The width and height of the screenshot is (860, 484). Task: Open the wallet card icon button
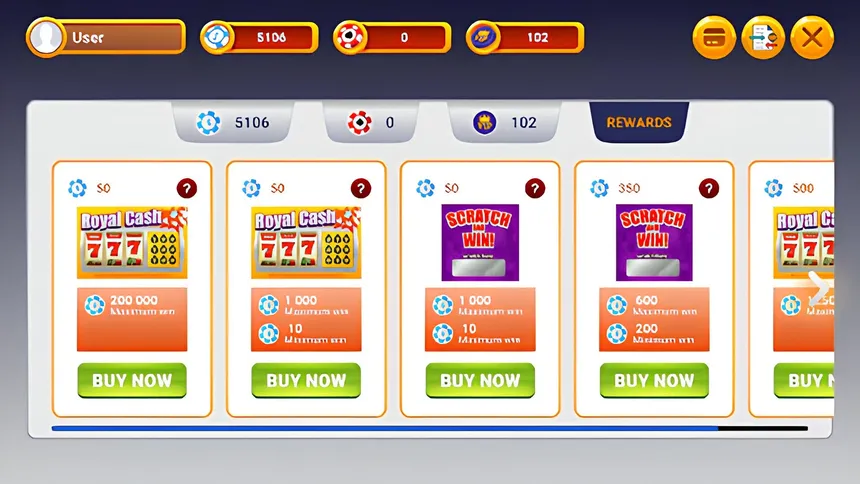coord(714,37)
